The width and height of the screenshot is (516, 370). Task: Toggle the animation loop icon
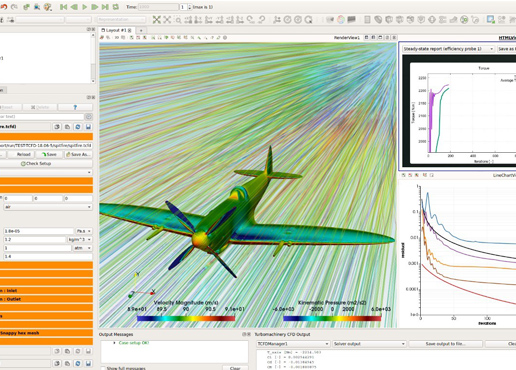click(116, 7)
